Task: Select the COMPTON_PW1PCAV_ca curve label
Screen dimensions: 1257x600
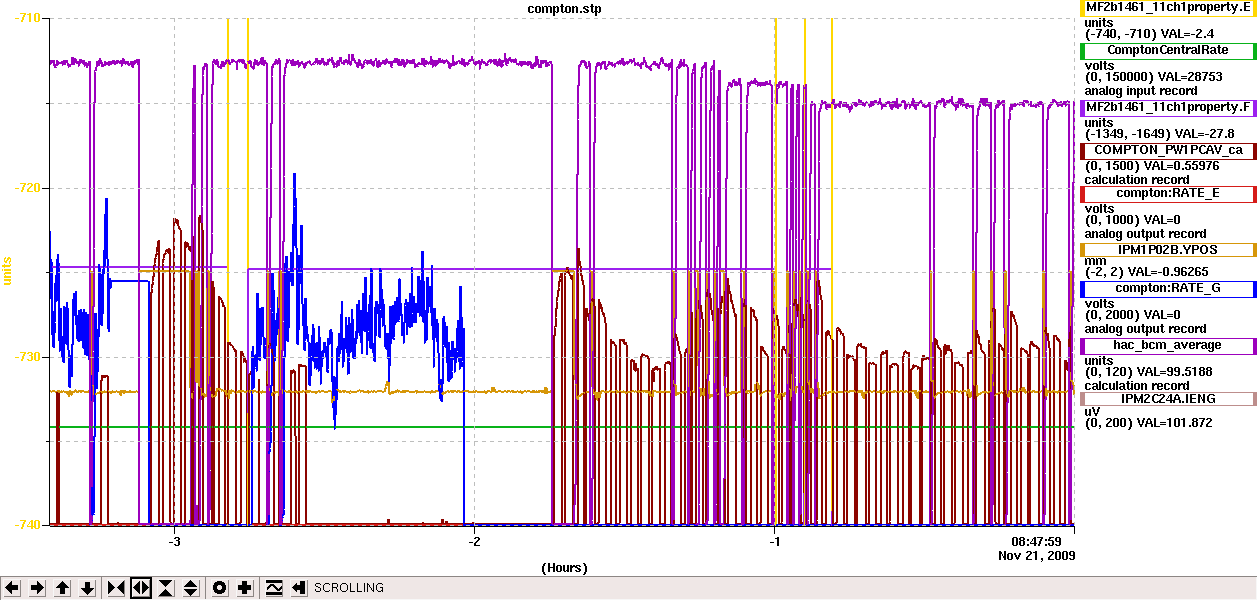Action: point(1168,150)
